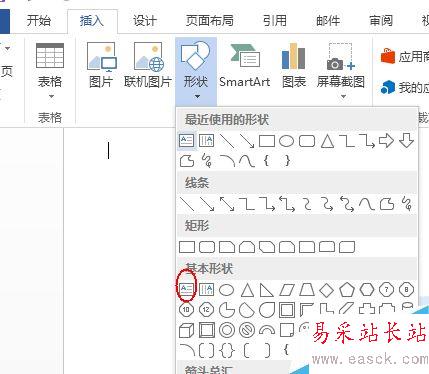Select elbow double-arrow connector in 线条
The image size is (429, 374).
coord(287,204)
